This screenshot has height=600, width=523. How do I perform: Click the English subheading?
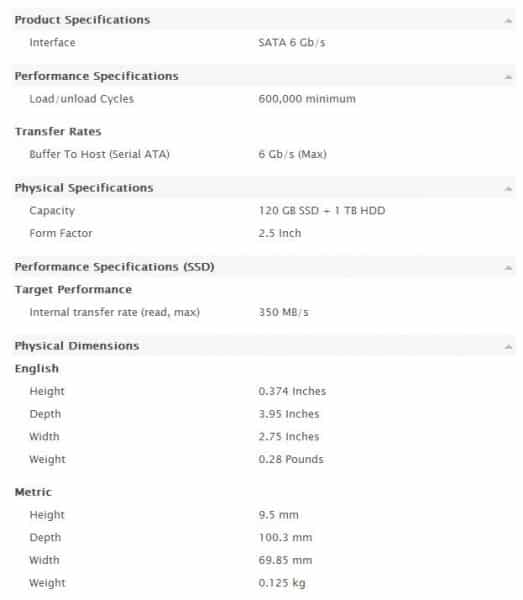37,369
